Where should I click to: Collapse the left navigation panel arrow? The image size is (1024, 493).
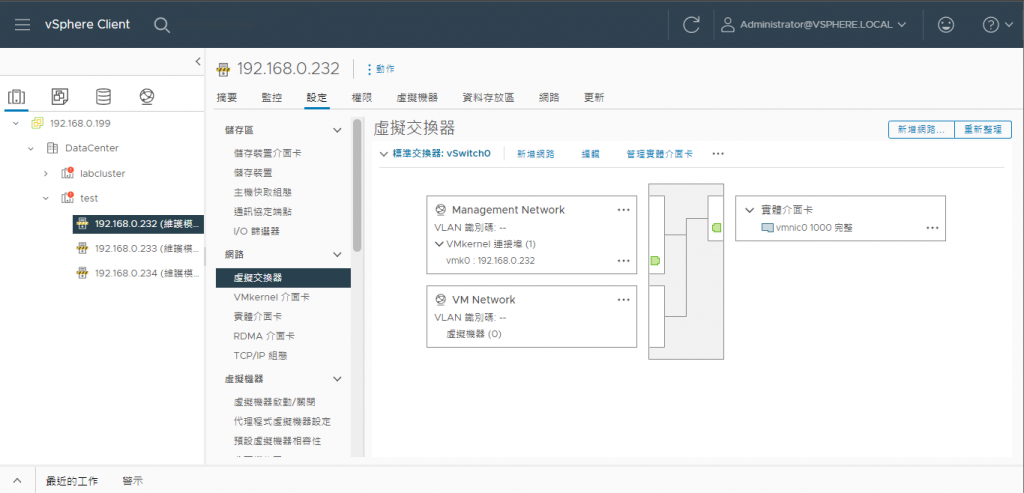coord(197,62)
